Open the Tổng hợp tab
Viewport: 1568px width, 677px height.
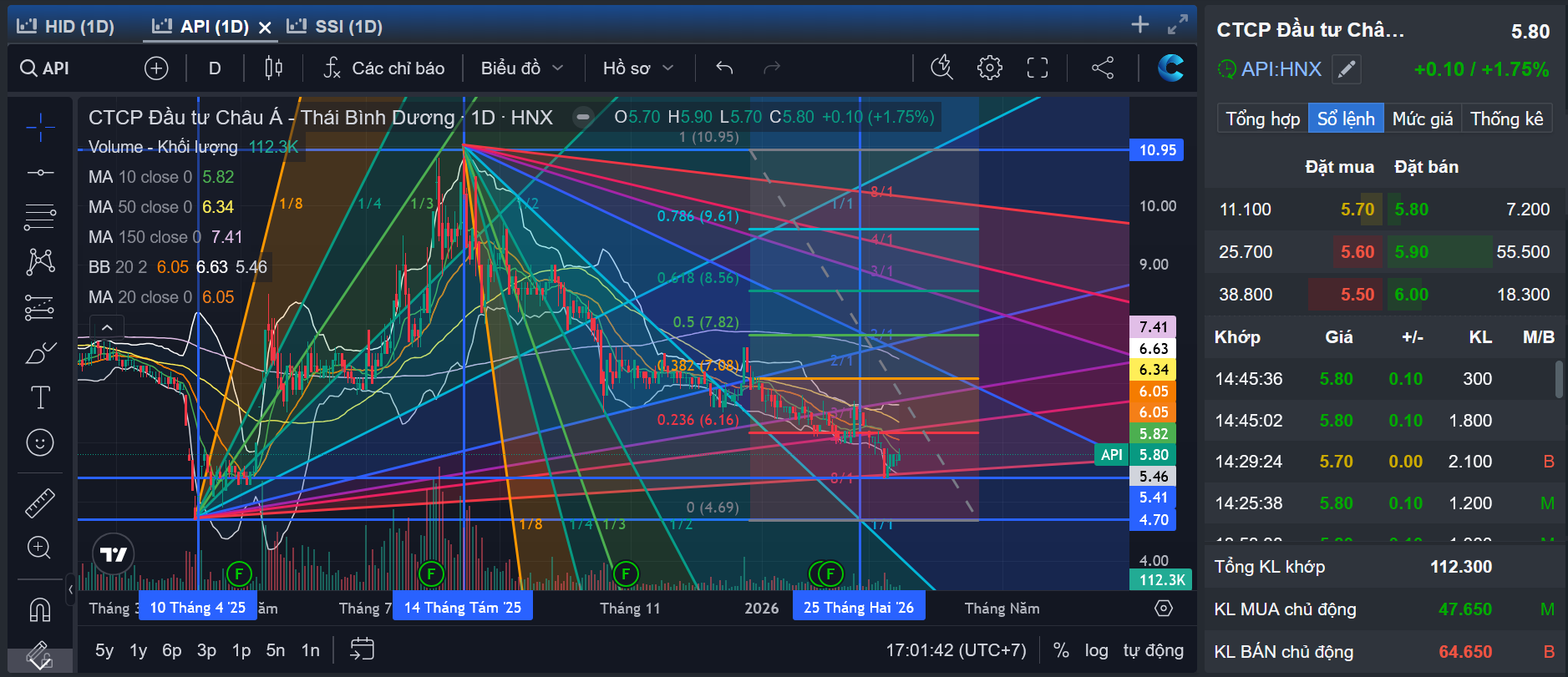tap(1262, 119)
